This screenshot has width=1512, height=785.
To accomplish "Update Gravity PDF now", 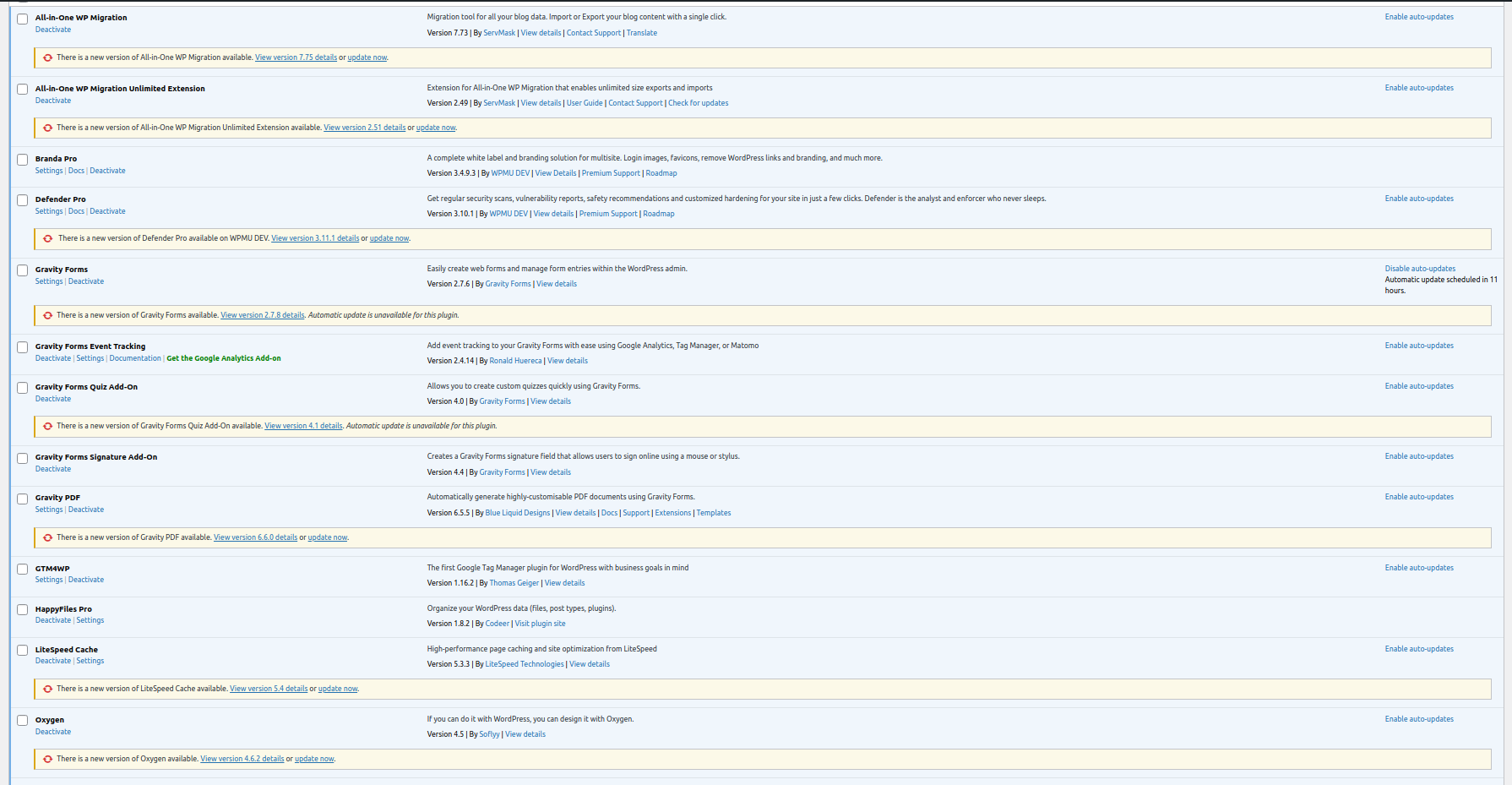I will [327, 537].
